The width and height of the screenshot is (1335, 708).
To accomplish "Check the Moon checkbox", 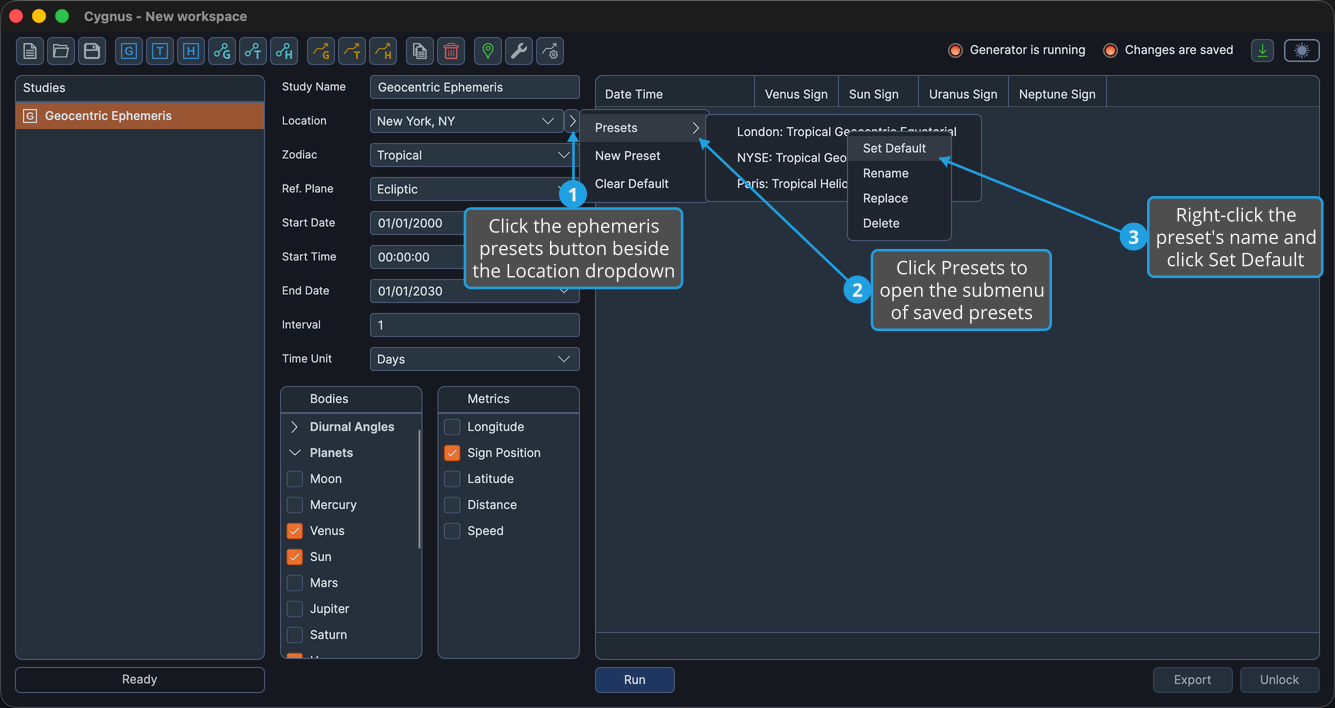I will pyautogui.click(x=295, y=479).
